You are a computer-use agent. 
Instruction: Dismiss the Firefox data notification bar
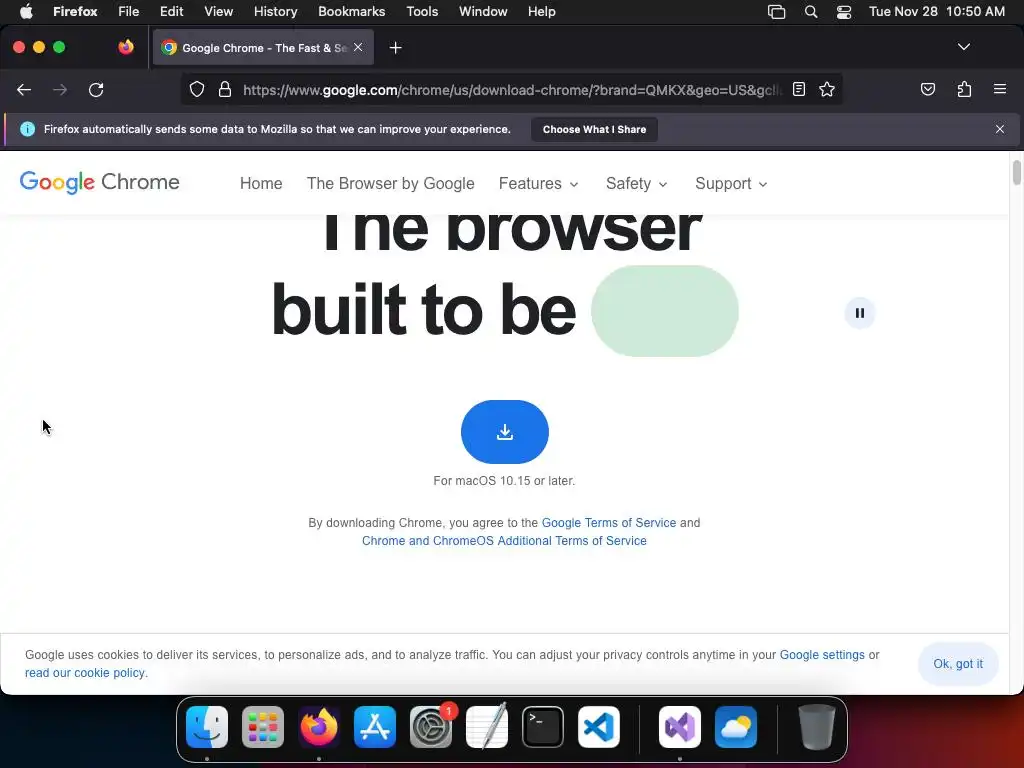1000,129
